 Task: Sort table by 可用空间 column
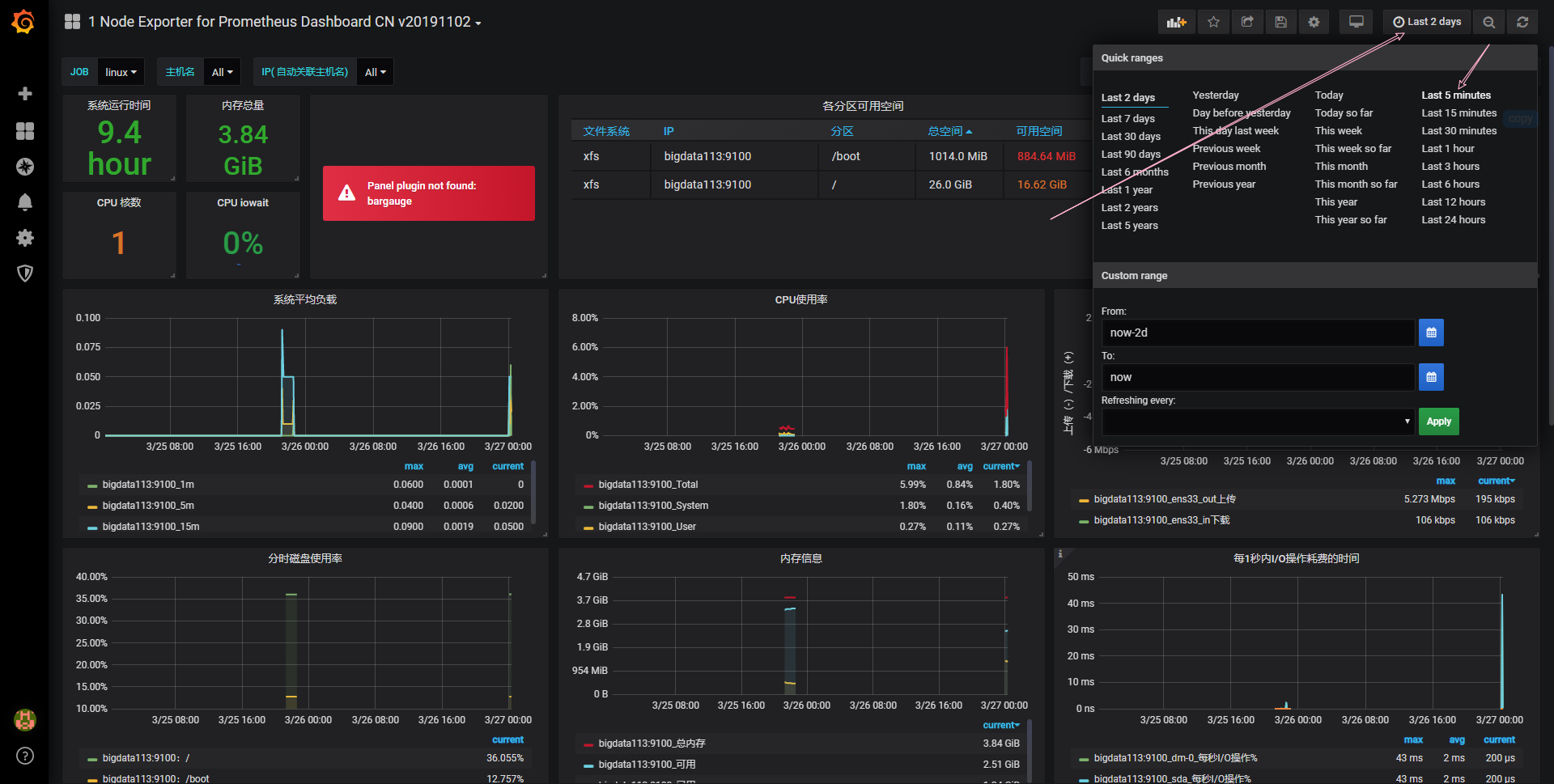[1039, 131]
